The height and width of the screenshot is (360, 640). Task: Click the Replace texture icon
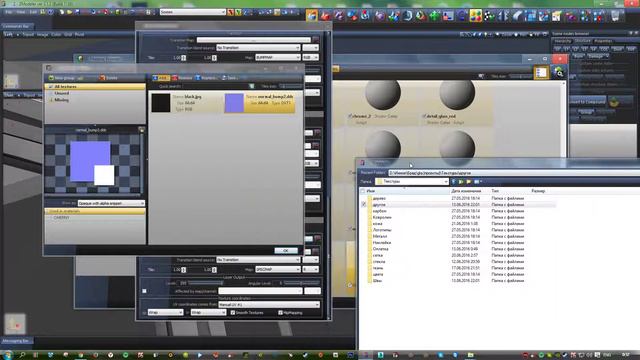click(x=198, y=78)
